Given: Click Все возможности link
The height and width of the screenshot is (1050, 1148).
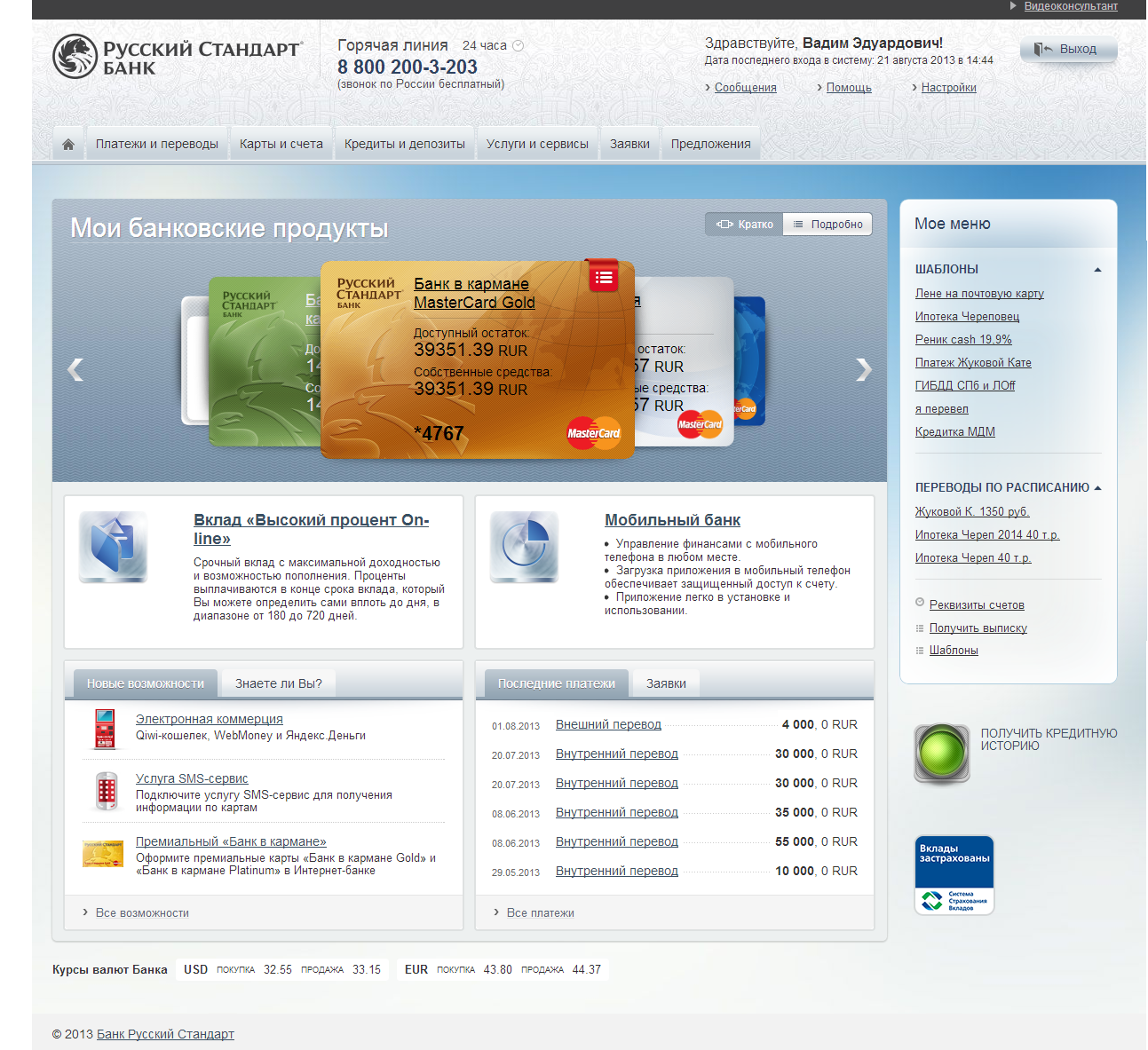Looking at the screenshot, I should pyautogui.click(x=142, y=913).
